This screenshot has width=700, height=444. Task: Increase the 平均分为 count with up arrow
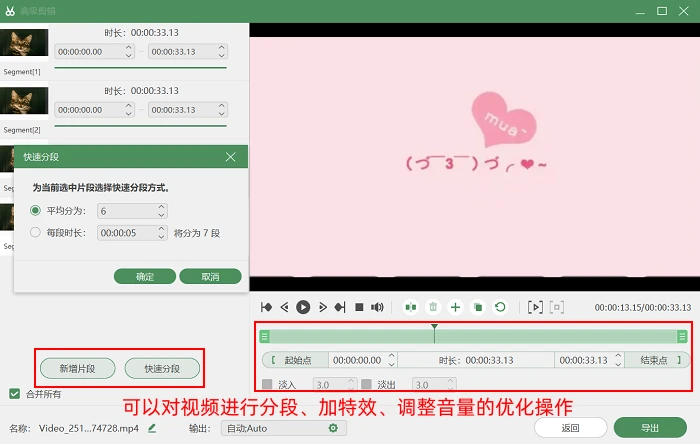[x=162, y=207]
